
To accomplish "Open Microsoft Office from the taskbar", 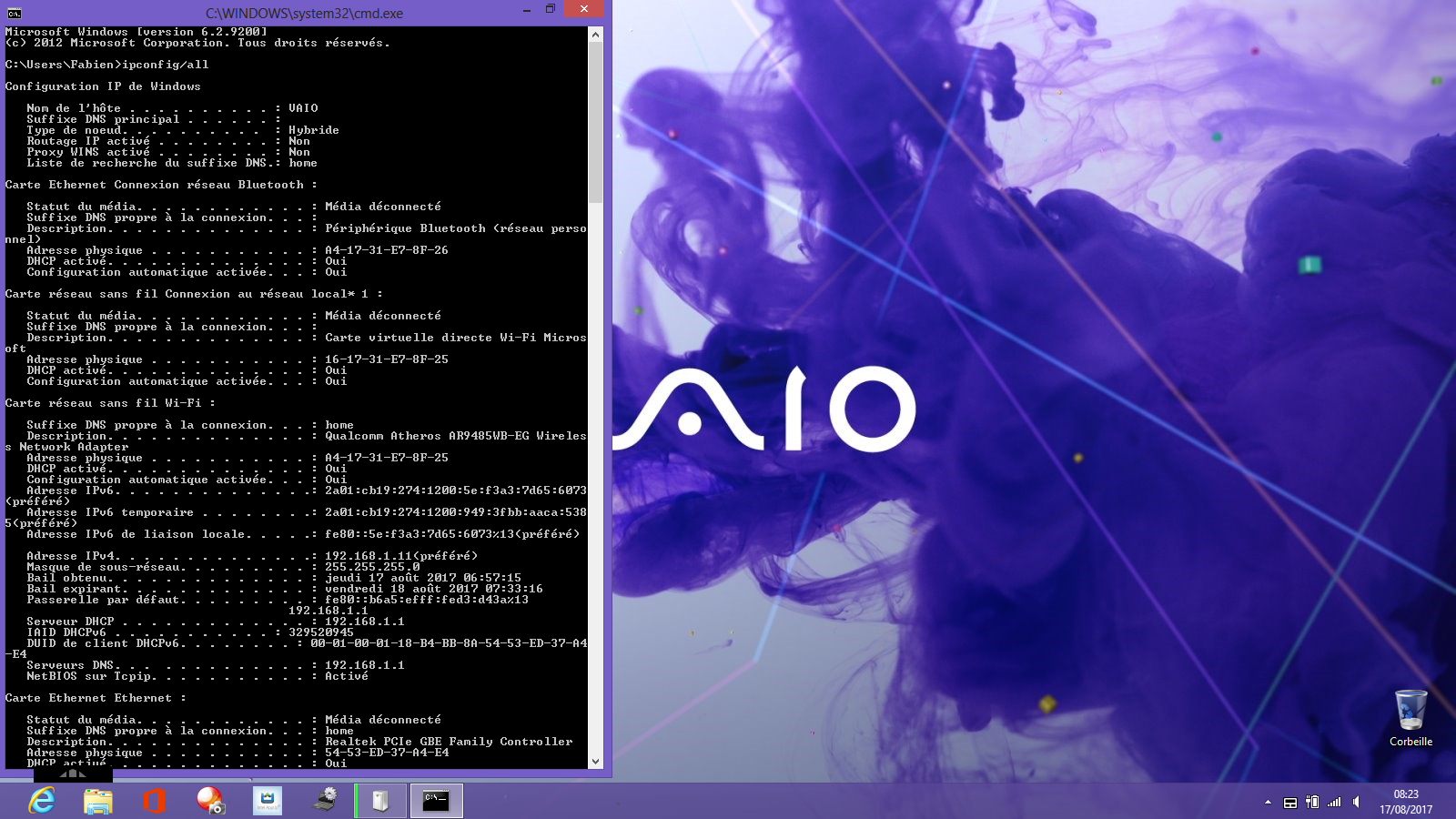I will pyautogui.click(x=154, y=801).
